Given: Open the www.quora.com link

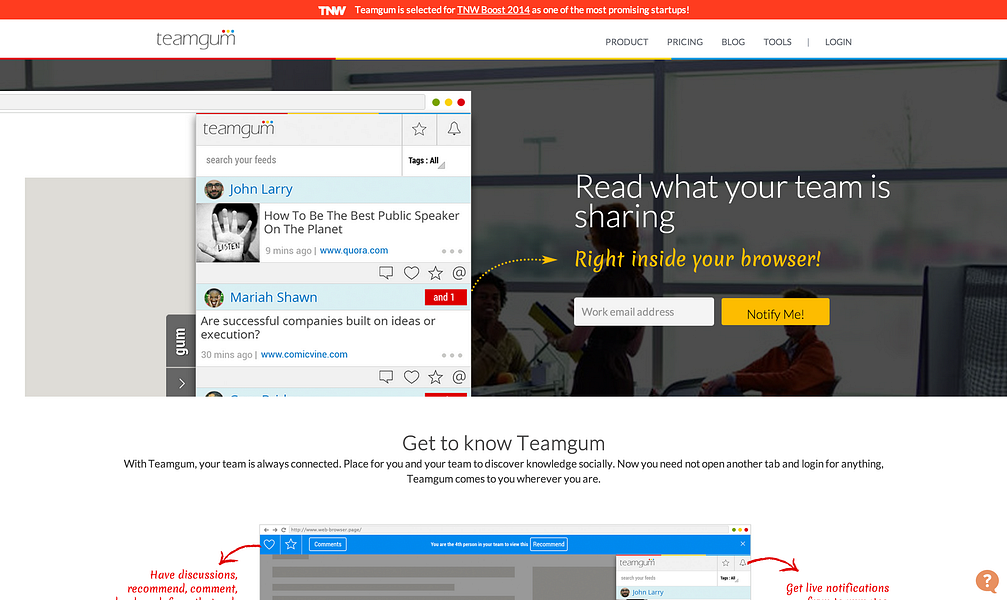Looking at the screenshot, I should point(354,251).
